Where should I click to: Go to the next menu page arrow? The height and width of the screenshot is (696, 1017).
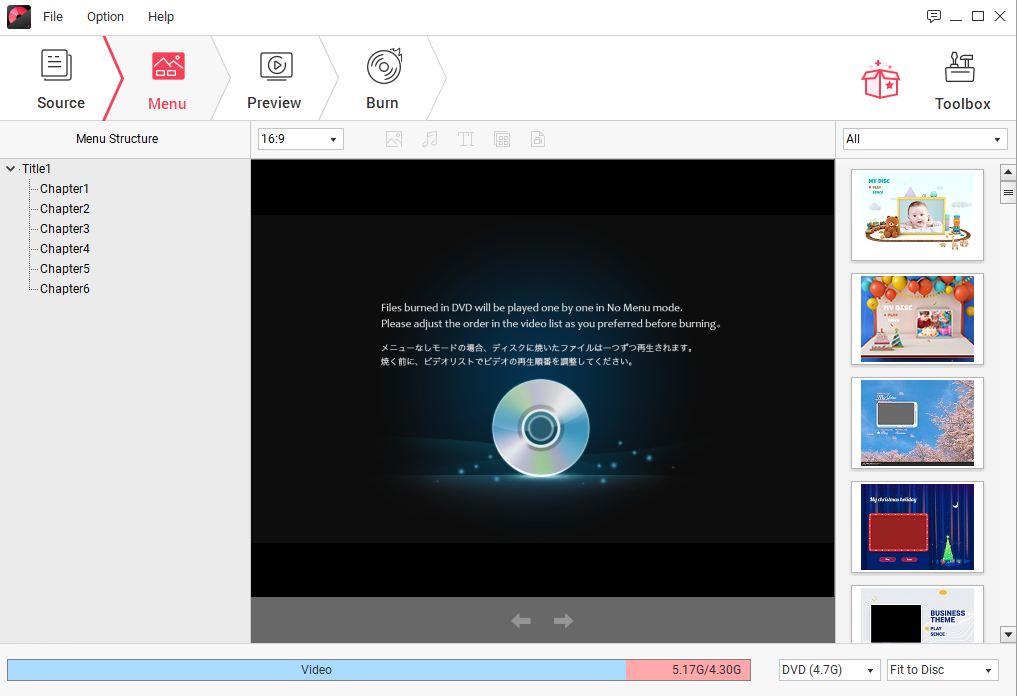click(563, 621)
